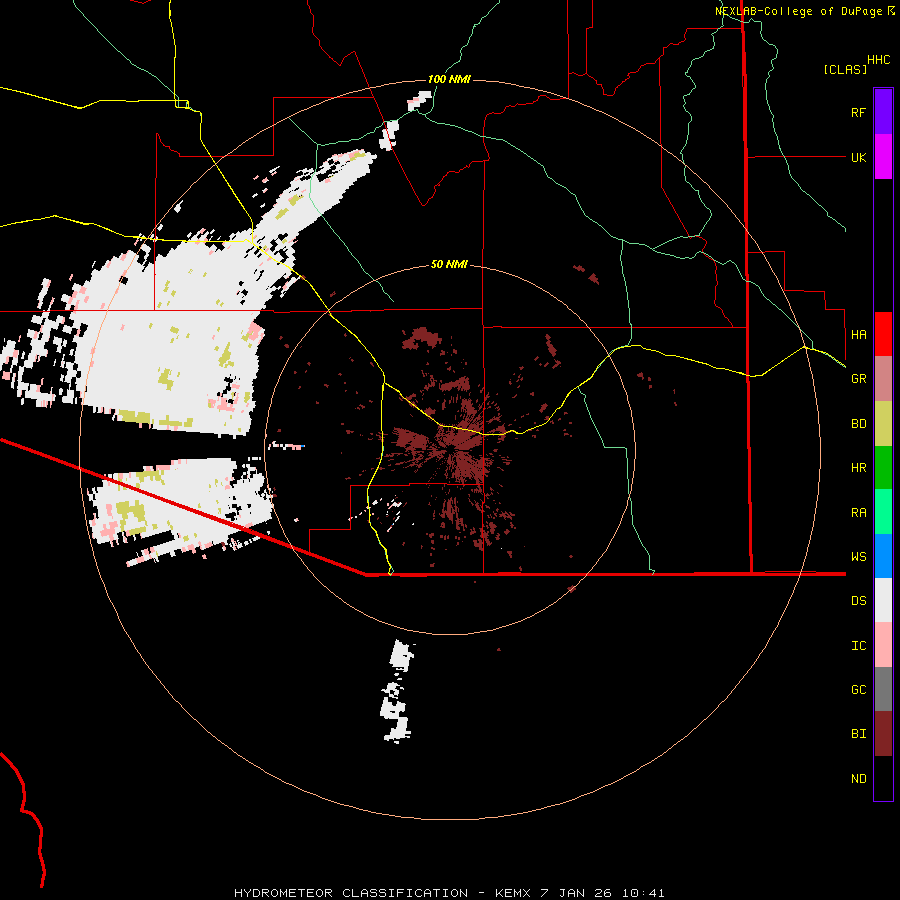Click the GR legend label
900x900 pixels.
click(x=858, y=379)
